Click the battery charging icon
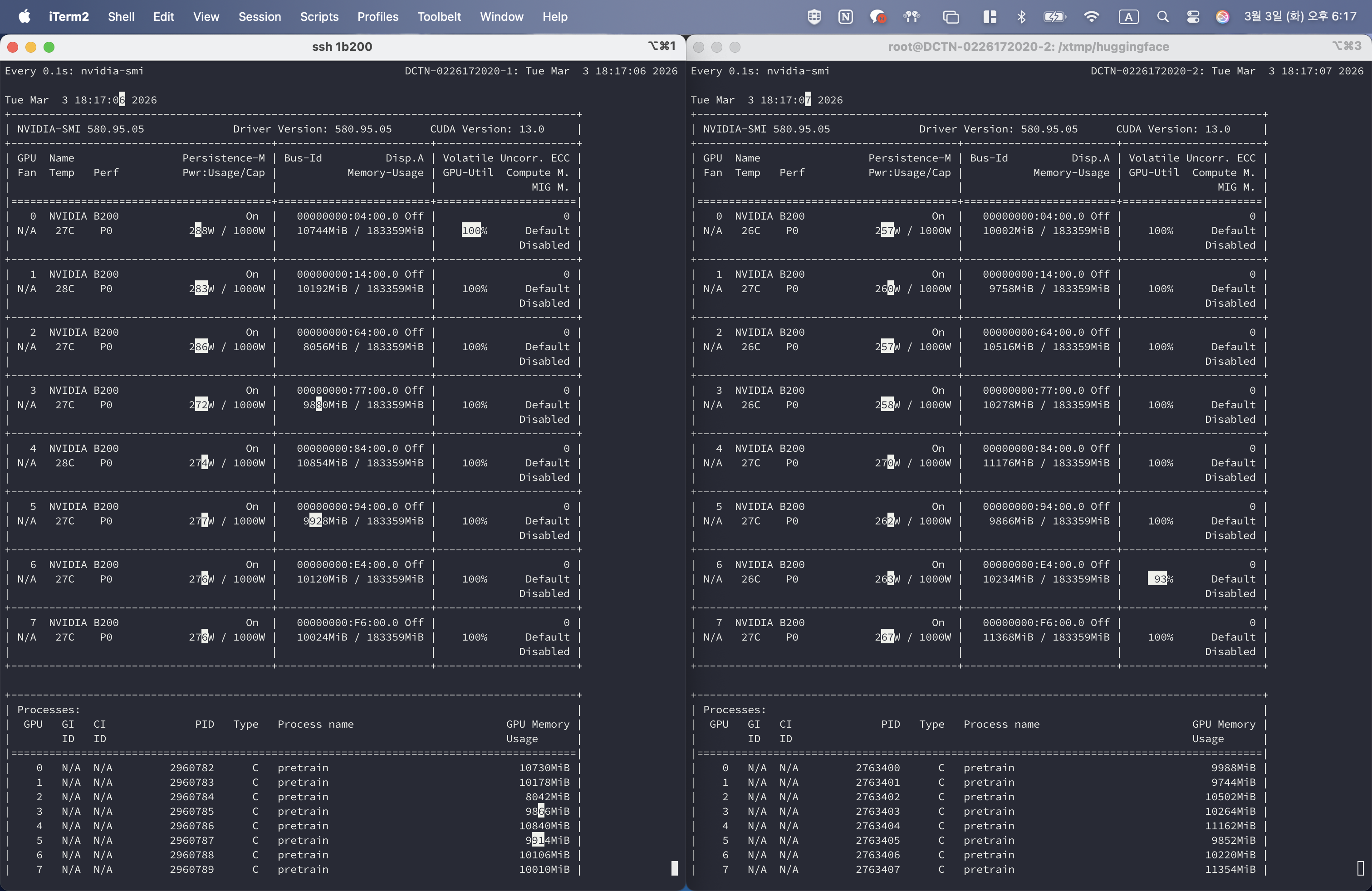Screen dimensions: 1372x891 tap(1054, 17)
